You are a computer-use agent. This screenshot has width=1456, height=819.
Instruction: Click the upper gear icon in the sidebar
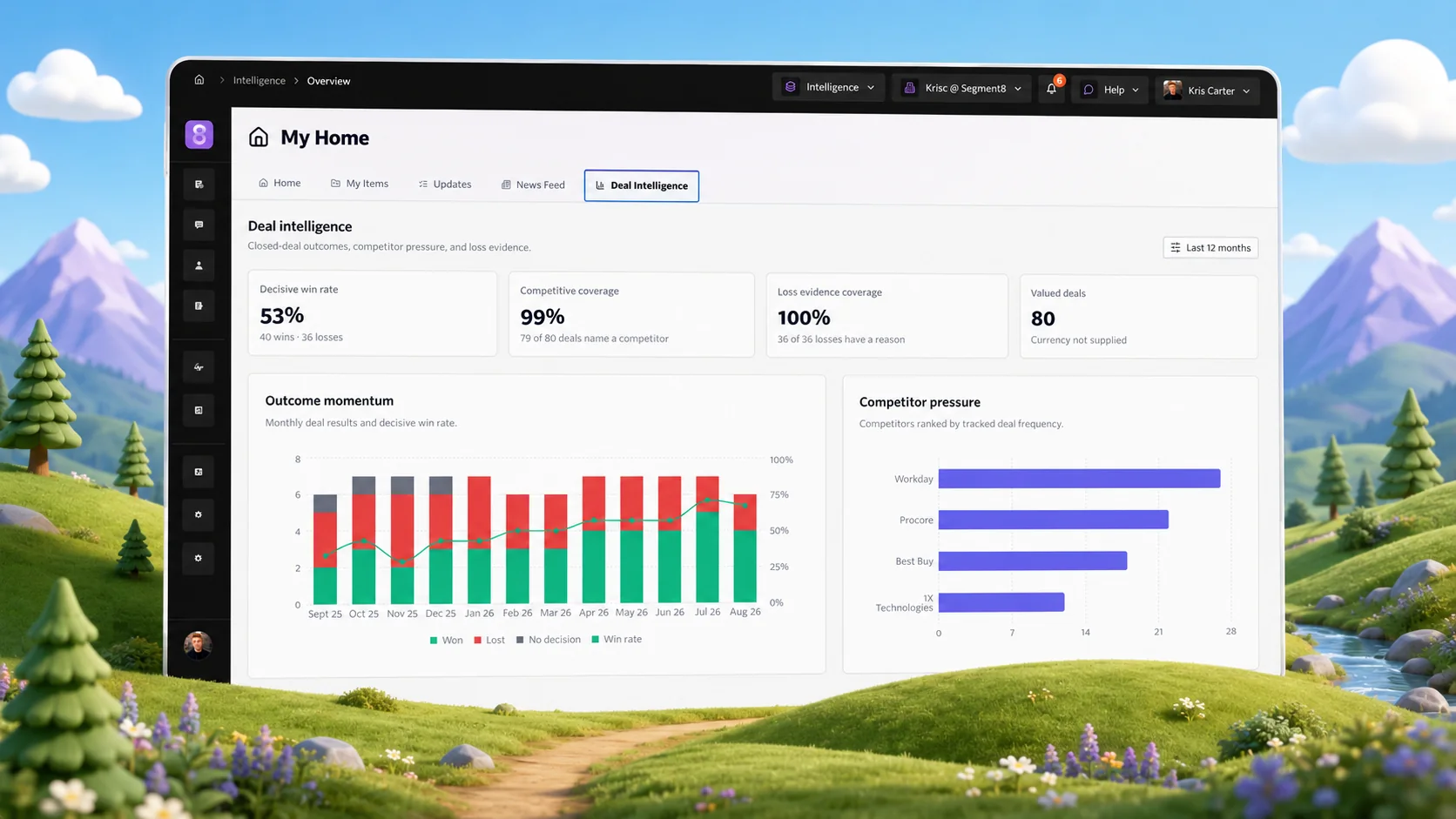coord(199,514)
